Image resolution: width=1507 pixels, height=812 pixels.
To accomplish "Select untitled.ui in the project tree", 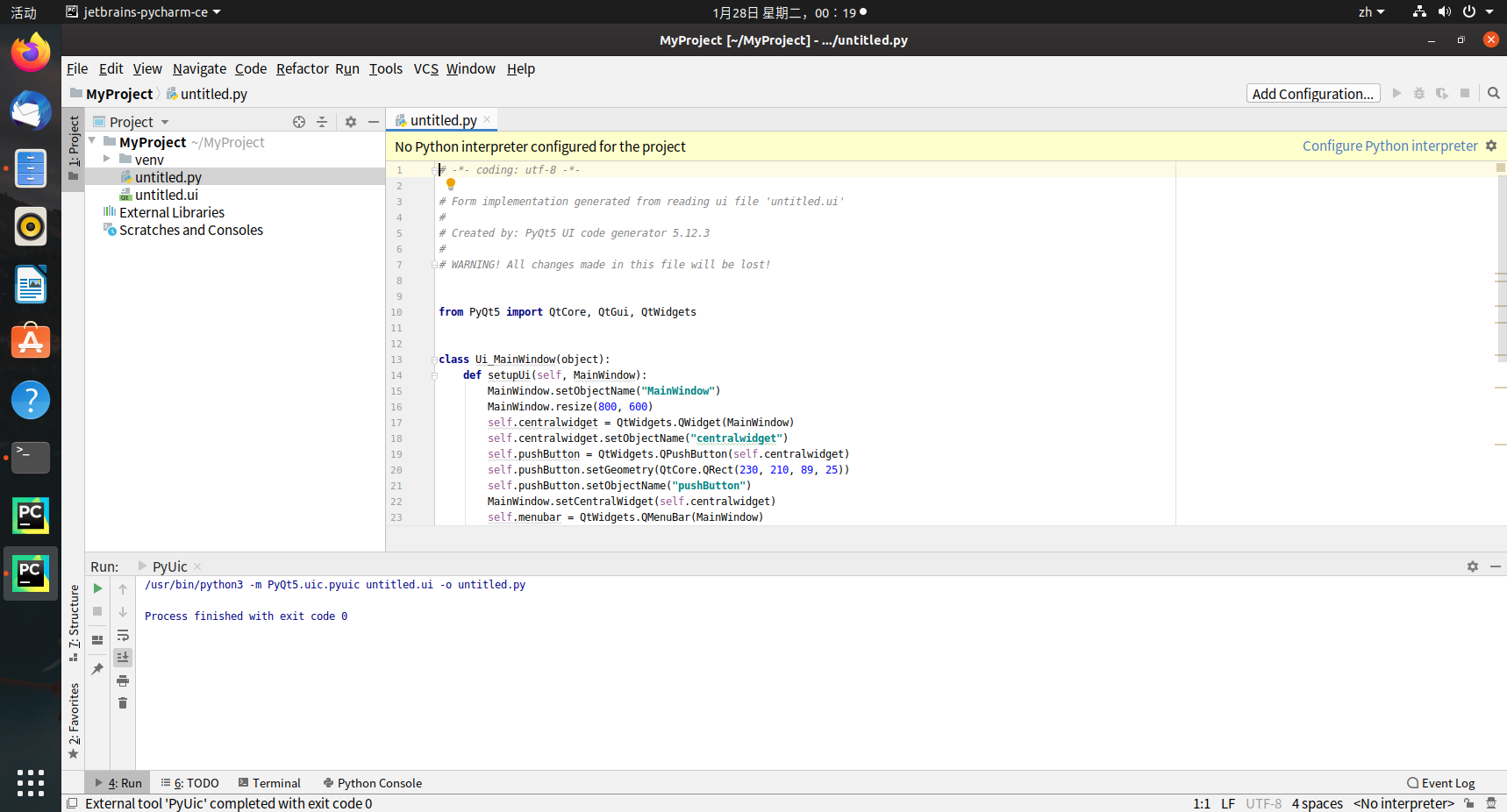I will click(166, 195).
